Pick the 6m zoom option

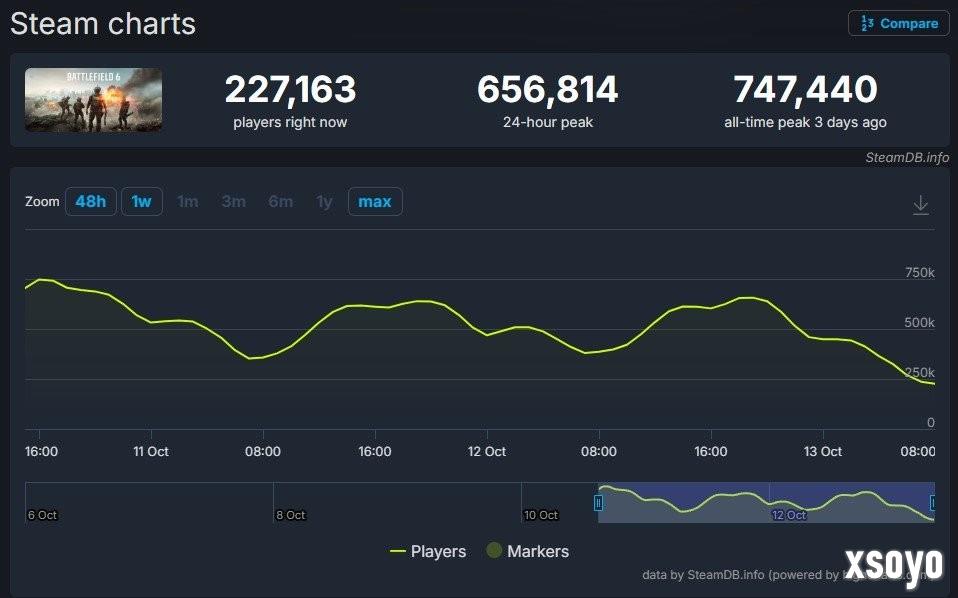click(x=281, y=202)
